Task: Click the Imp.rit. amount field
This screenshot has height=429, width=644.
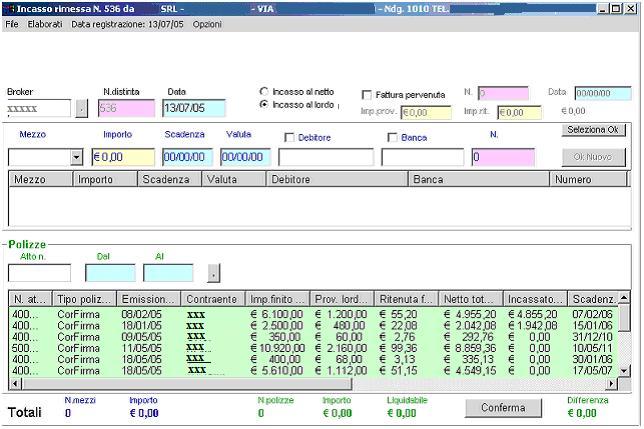Action: [x=519, y=112]
